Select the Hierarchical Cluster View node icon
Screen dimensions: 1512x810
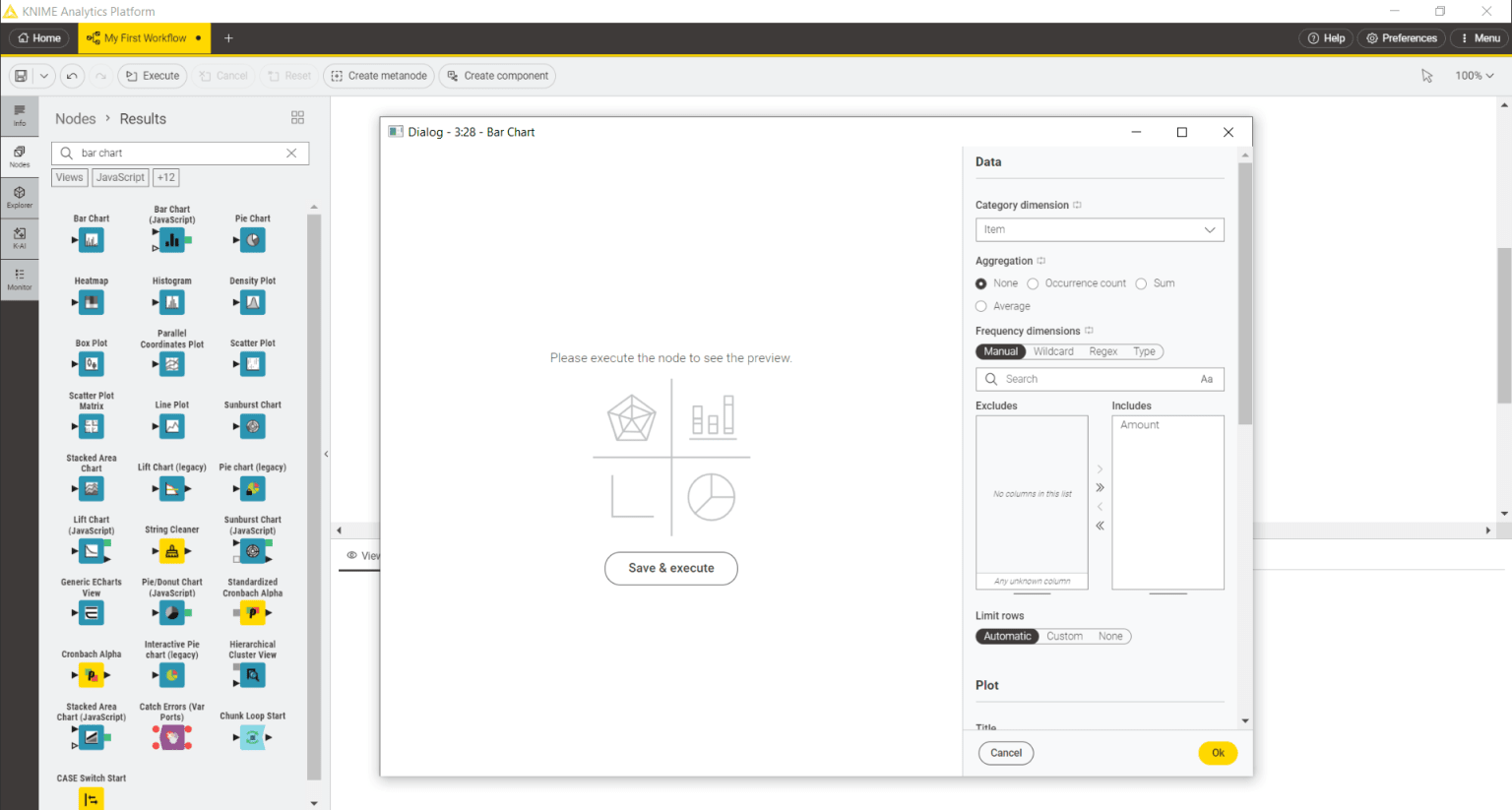click(253, 675)
